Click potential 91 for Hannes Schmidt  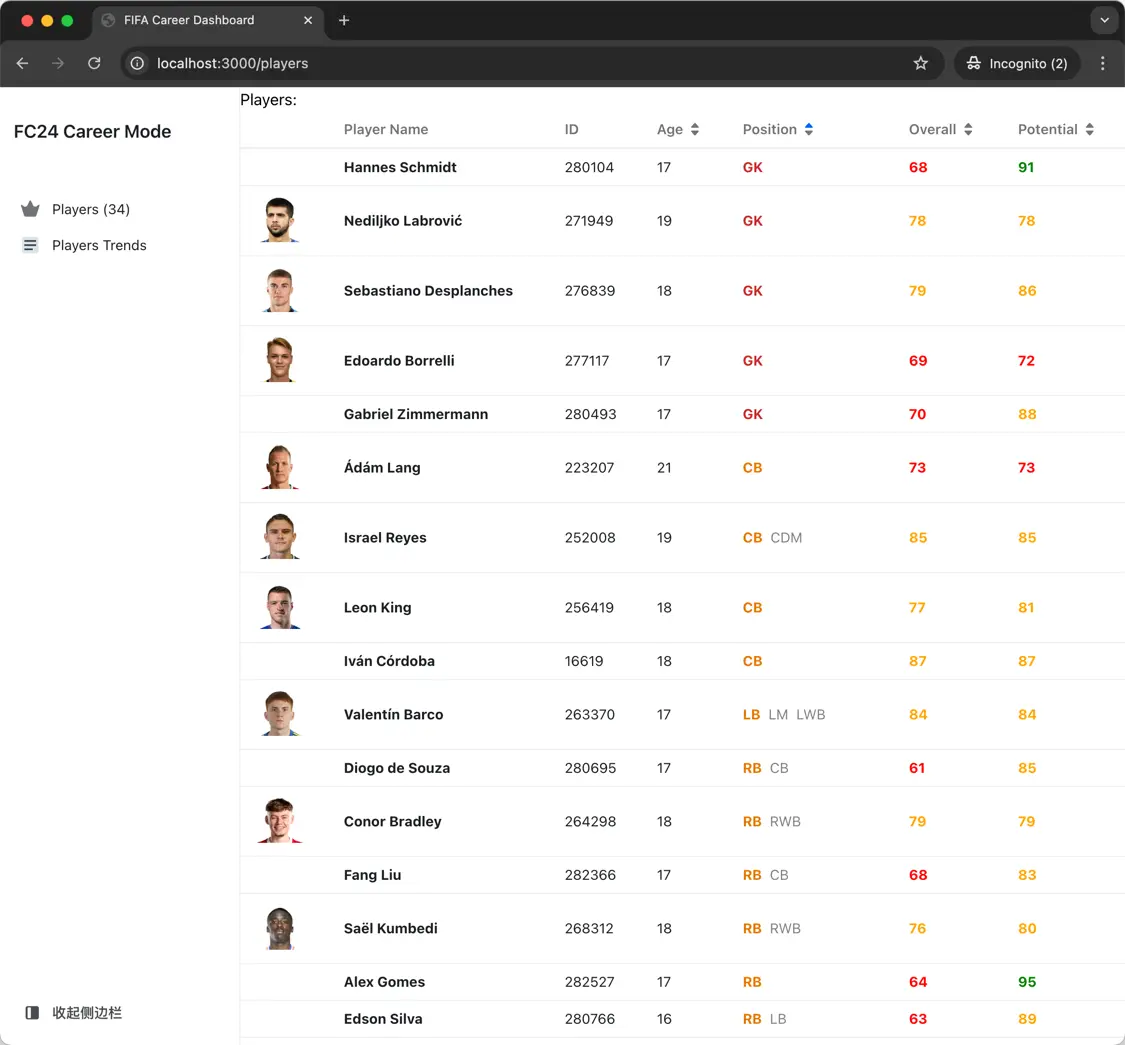click(x=1026, y=167)
